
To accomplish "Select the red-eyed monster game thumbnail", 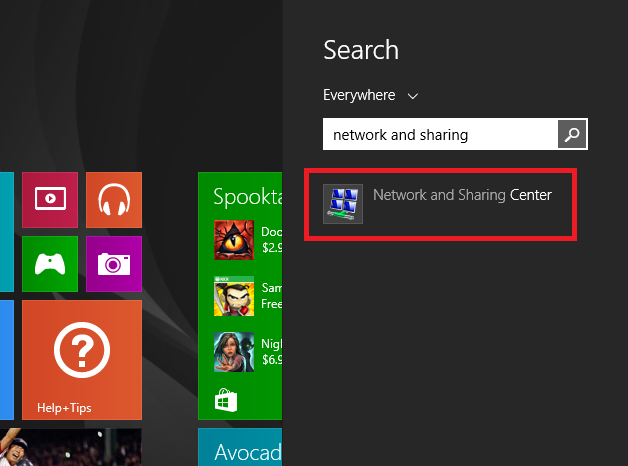I will point(234,239).
